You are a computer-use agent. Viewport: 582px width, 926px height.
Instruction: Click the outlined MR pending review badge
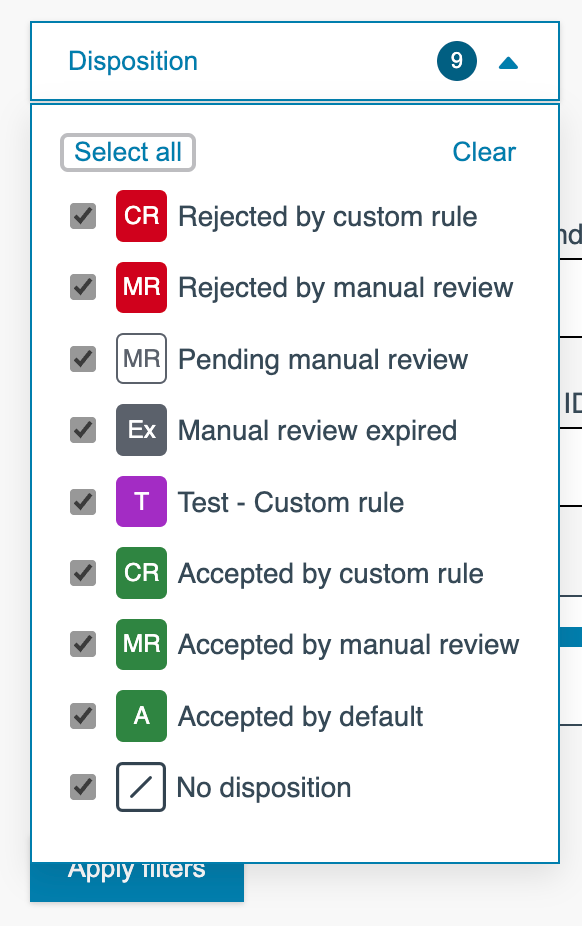pyautogui.click(x=141, y=358)
